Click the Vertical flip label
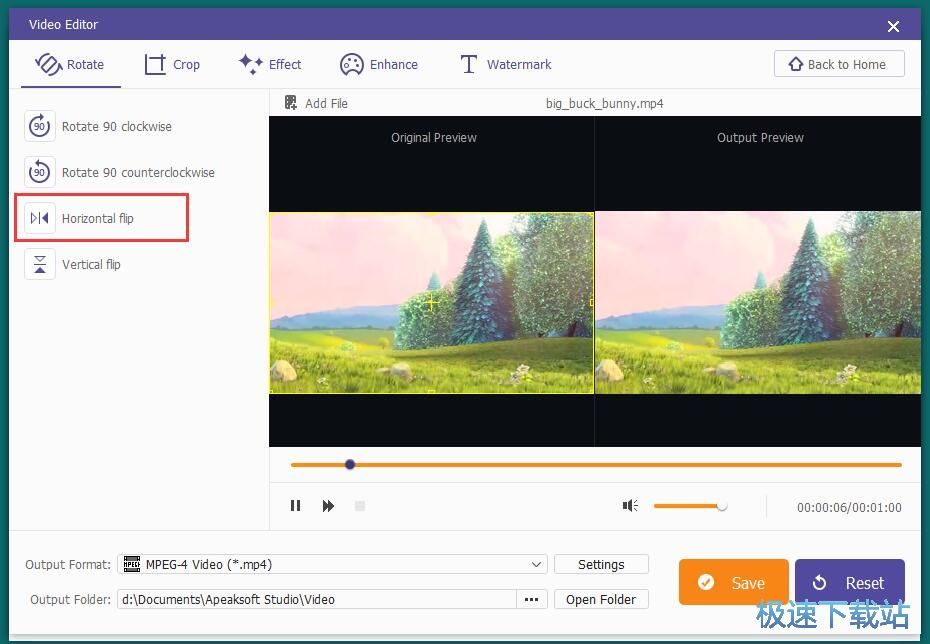Viewport: 930px width, 644px height. (x=91, y=264)
